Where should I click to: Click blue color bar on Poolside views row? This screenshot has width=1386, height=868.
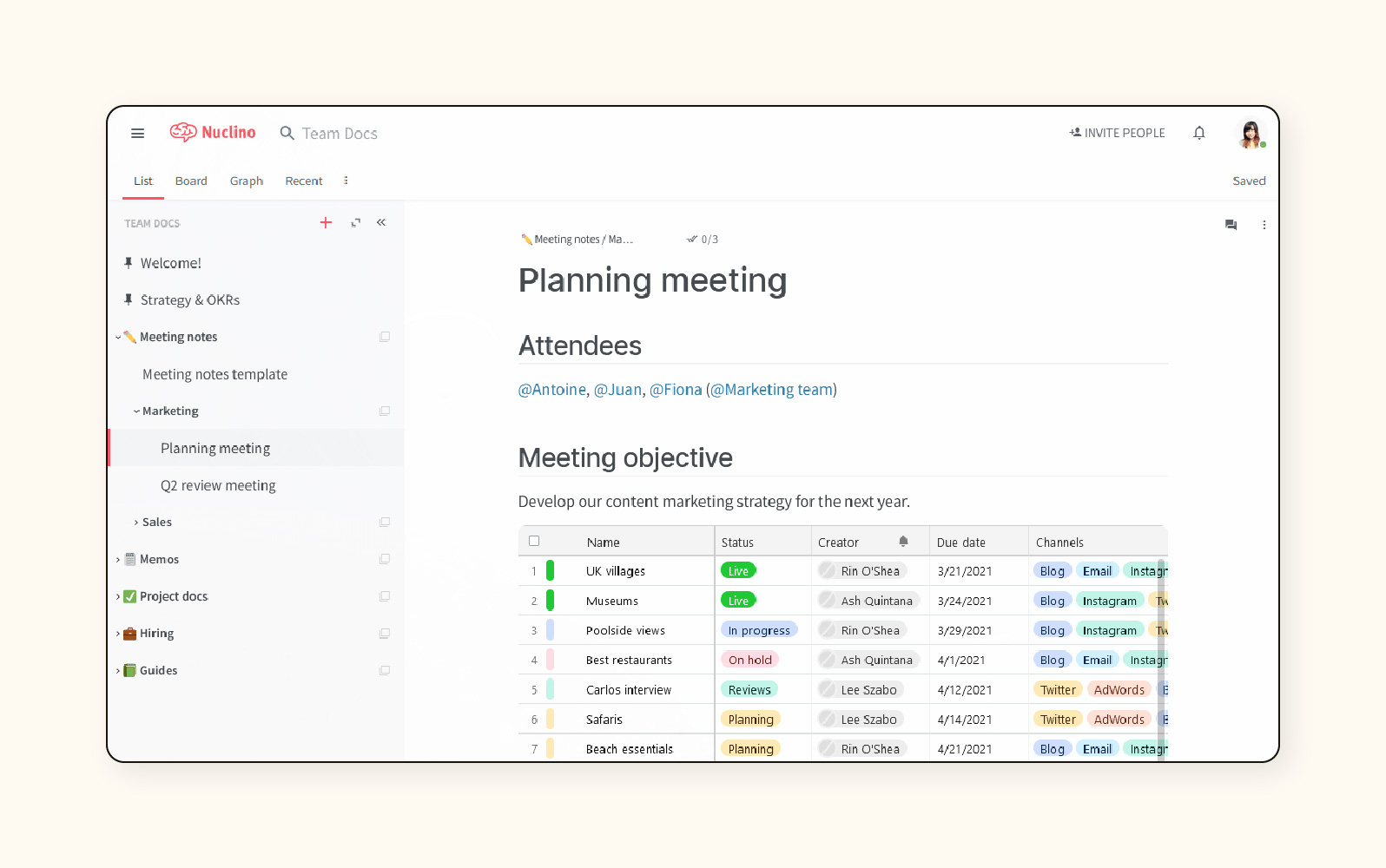[551, 630]
